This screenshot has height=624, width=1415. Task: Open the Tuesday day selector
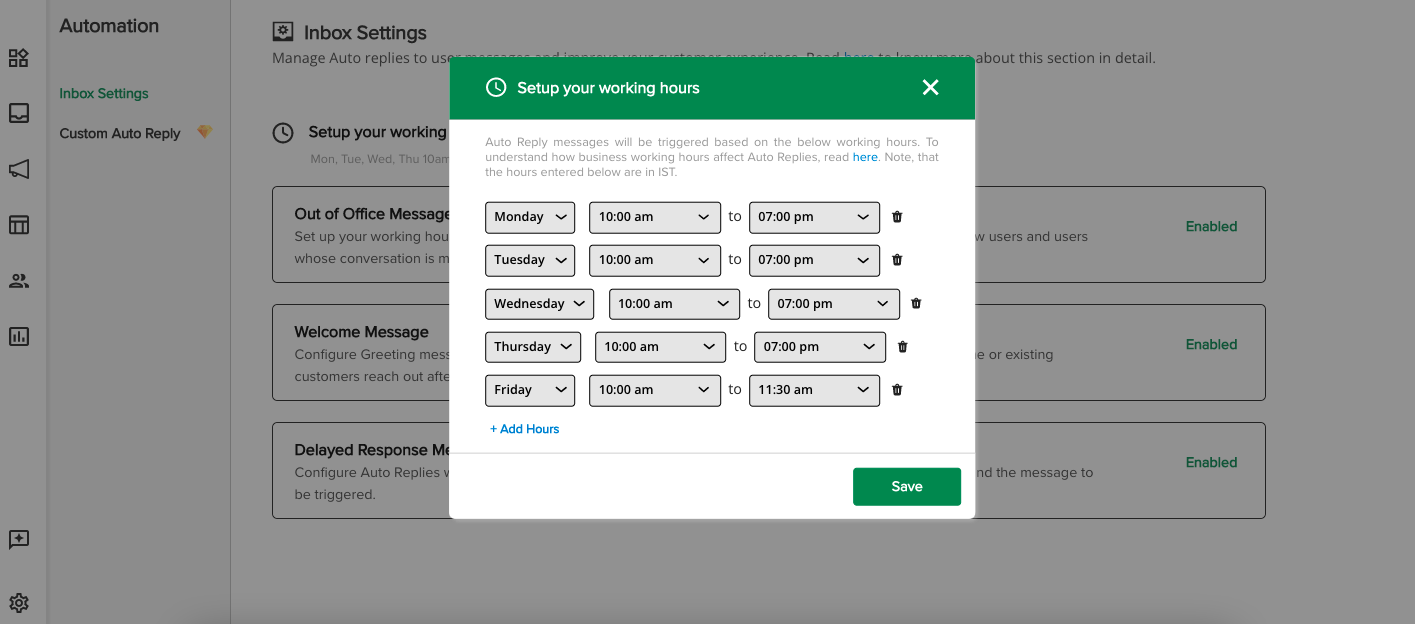click(530, 260)
